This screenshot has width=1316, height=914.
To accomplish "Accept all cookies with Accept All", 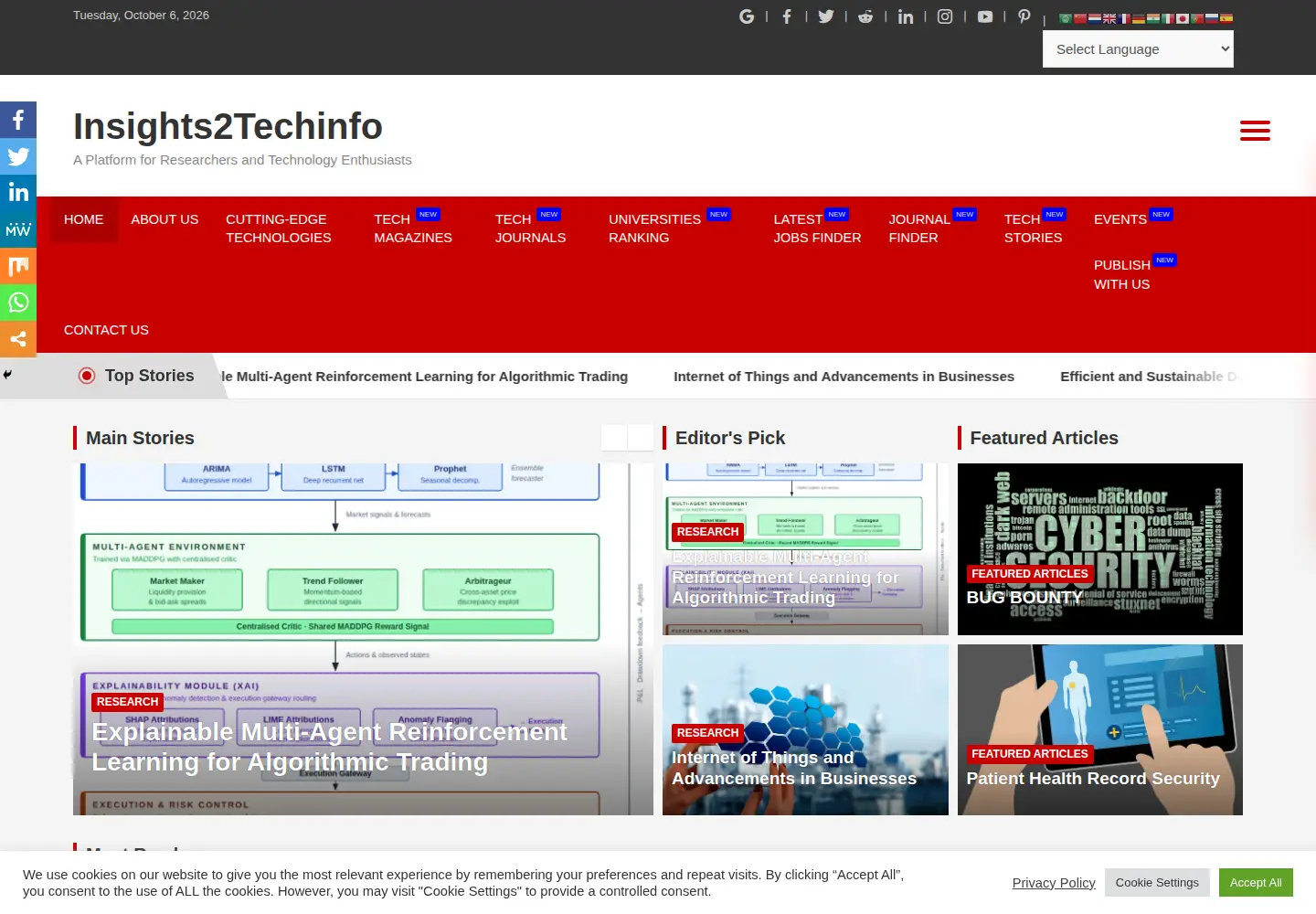I will (1256, 883).
